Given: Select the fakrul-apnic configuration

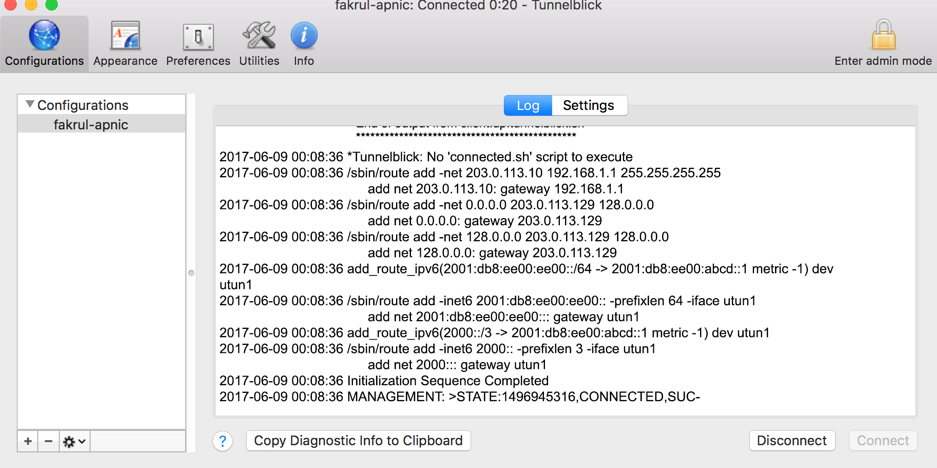Looking at the screenshot, I should [102, 124].
